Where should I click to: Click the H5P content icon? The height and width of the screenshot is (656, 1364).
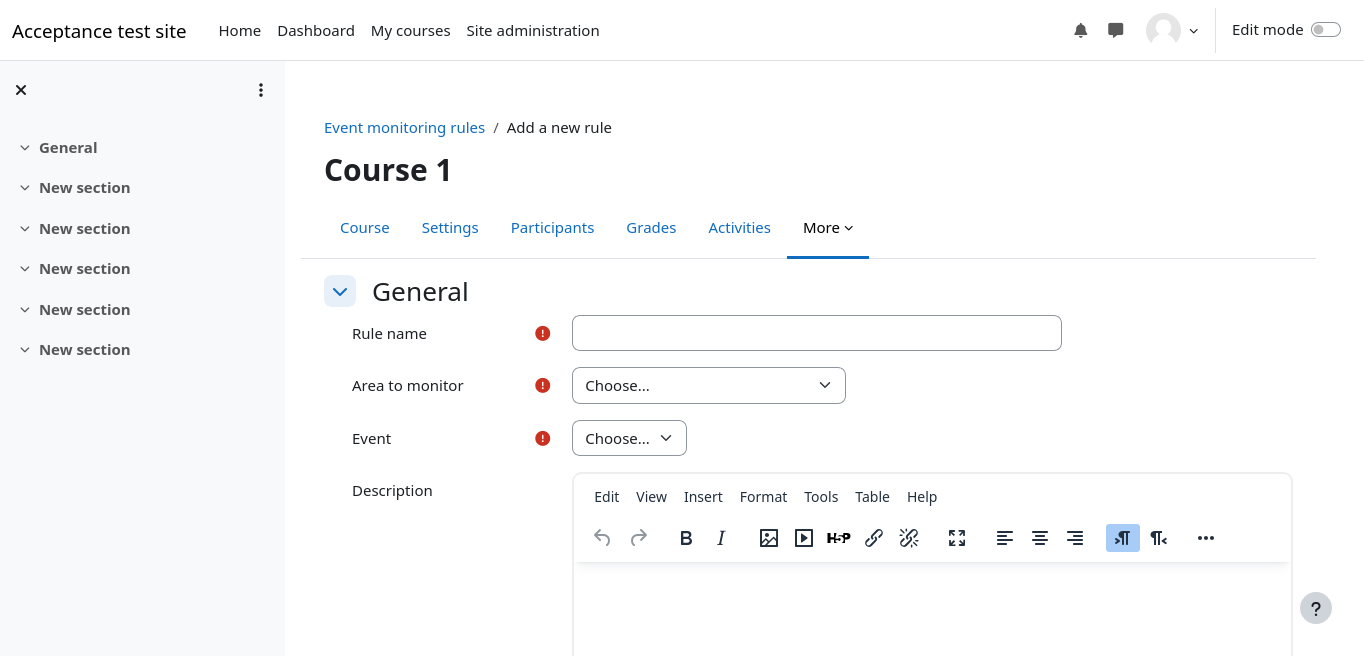point(838,538)
